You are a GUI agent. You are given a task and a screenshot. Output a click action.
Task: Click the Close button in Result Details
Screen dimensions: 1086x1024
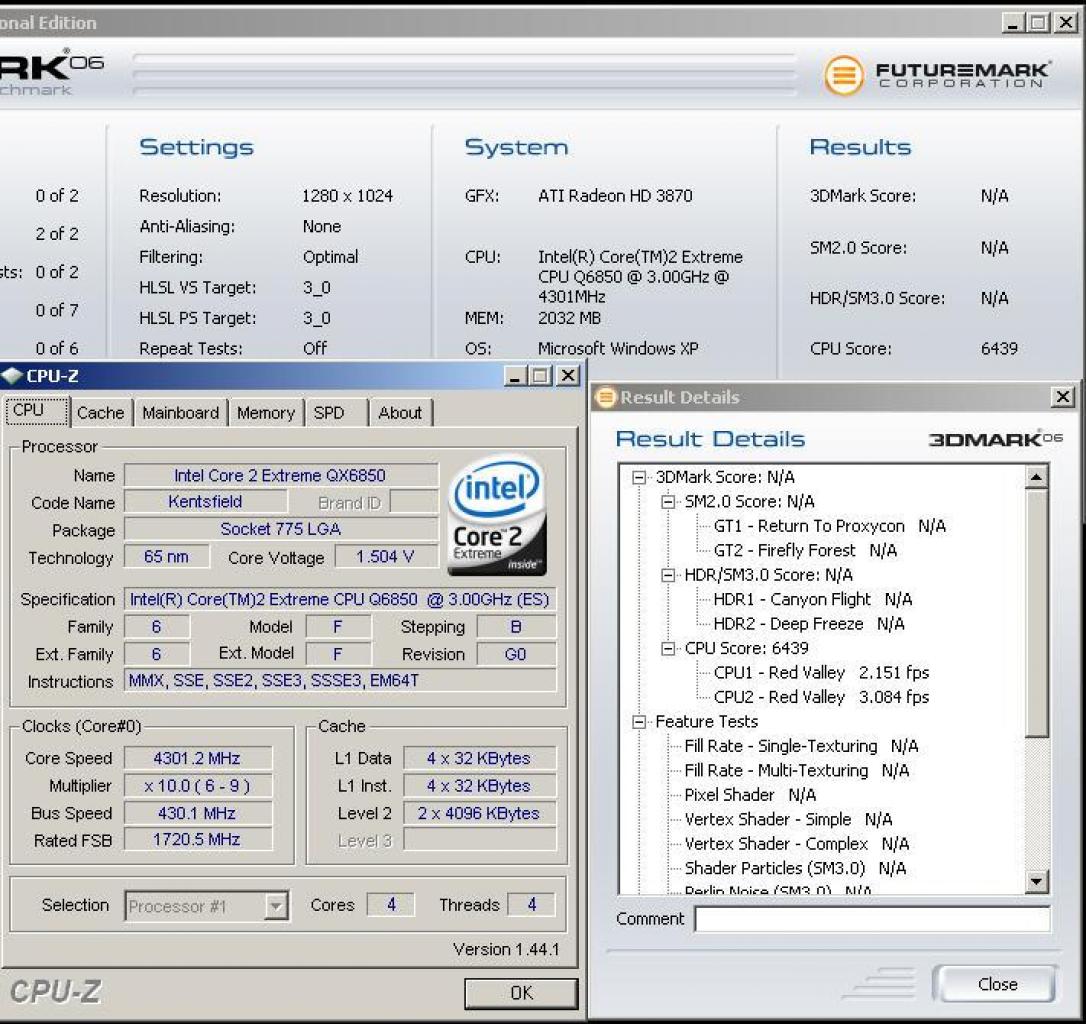[x=996, y=984]
